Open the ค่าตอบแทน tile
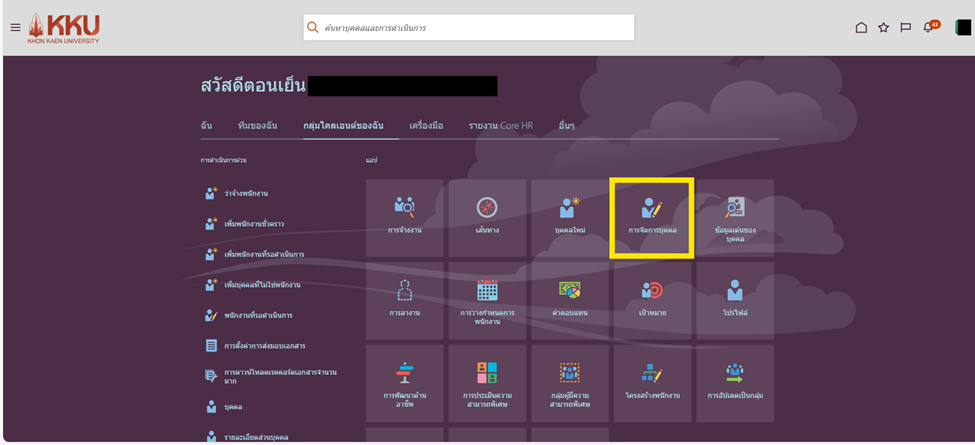This screenshot has width=975, height=445. click(570, 300)
